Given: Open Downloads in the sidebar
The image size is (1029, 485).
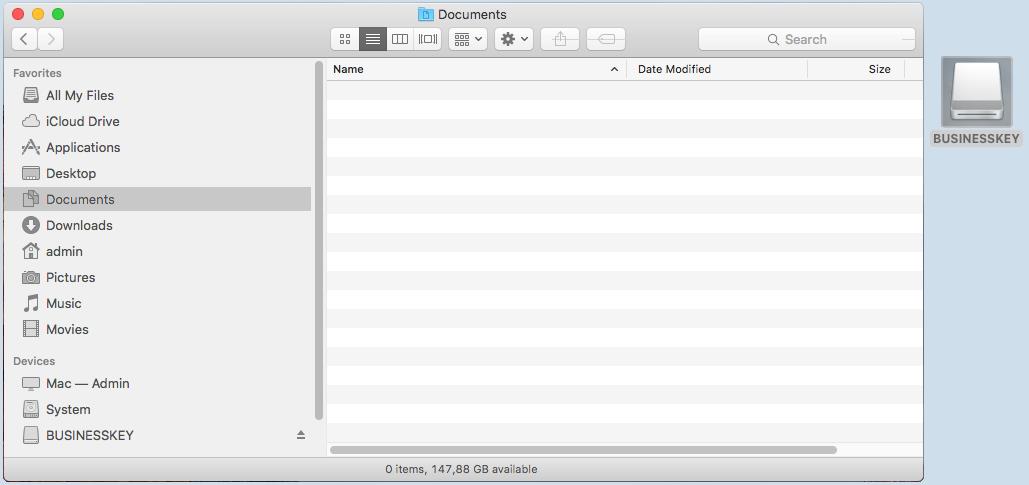Looking at the screenshot, I should pos(78,225).
